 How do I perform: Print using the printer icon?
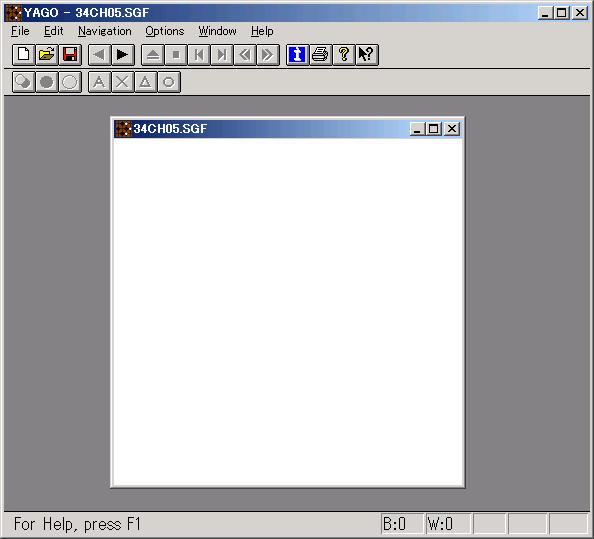[320, 55]
